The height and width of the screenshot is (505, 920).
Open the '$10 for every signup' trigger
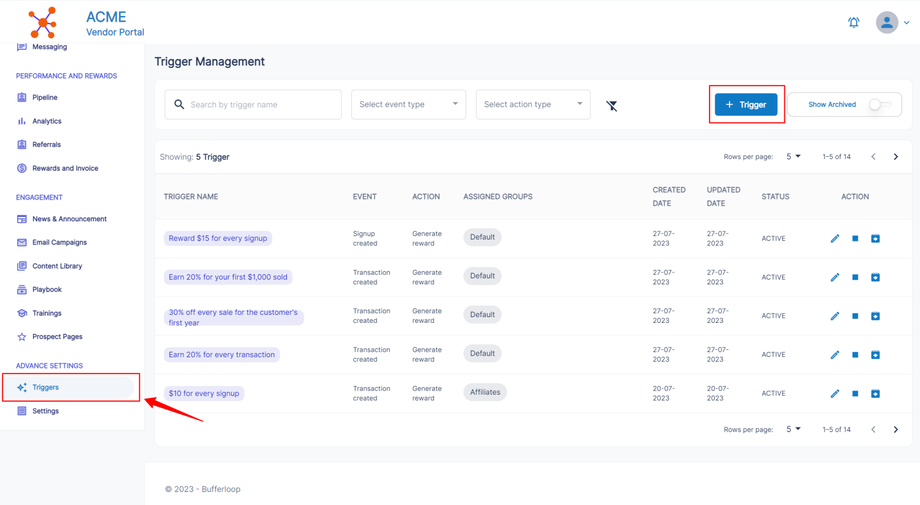204,394
